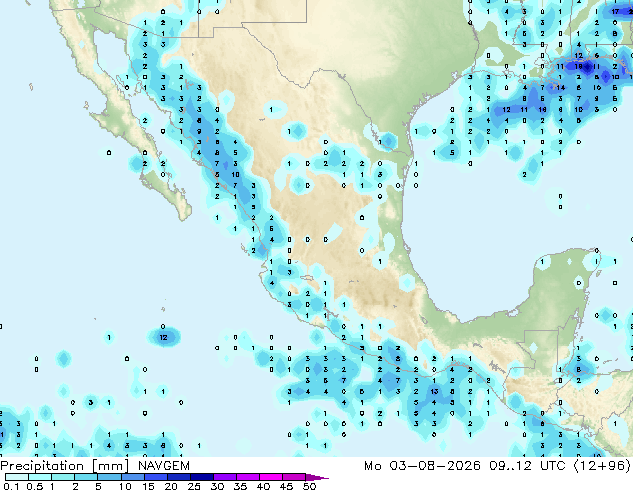
Task: Click the arrow tip beyond 50 on the color scale
Action: (x=317, y=477)
